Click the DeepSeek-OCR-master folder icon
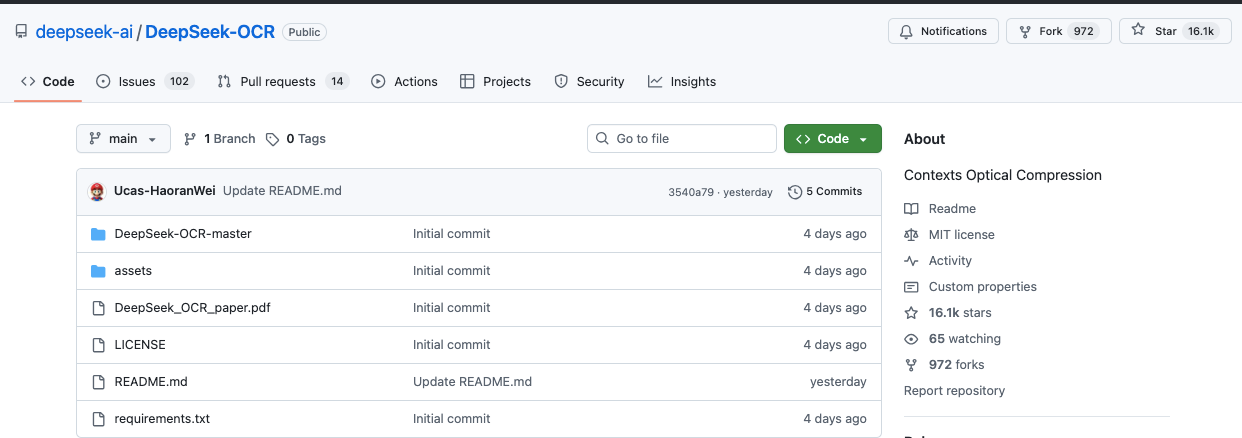The height and width of the screenshot is (438, 1242). point(98,234)
